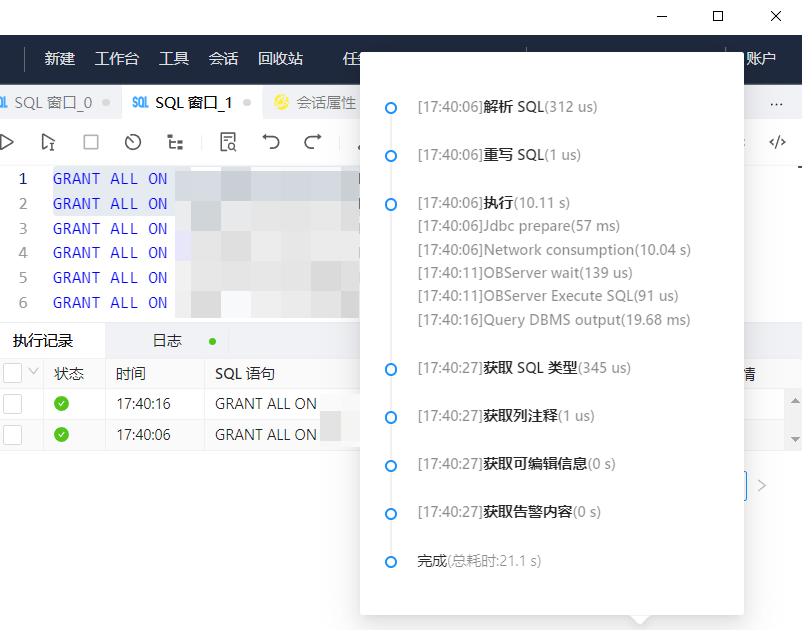Click green success icon for 17:40:06 row
Viewport: 802px width, 630px height.
tap(61, 435)
